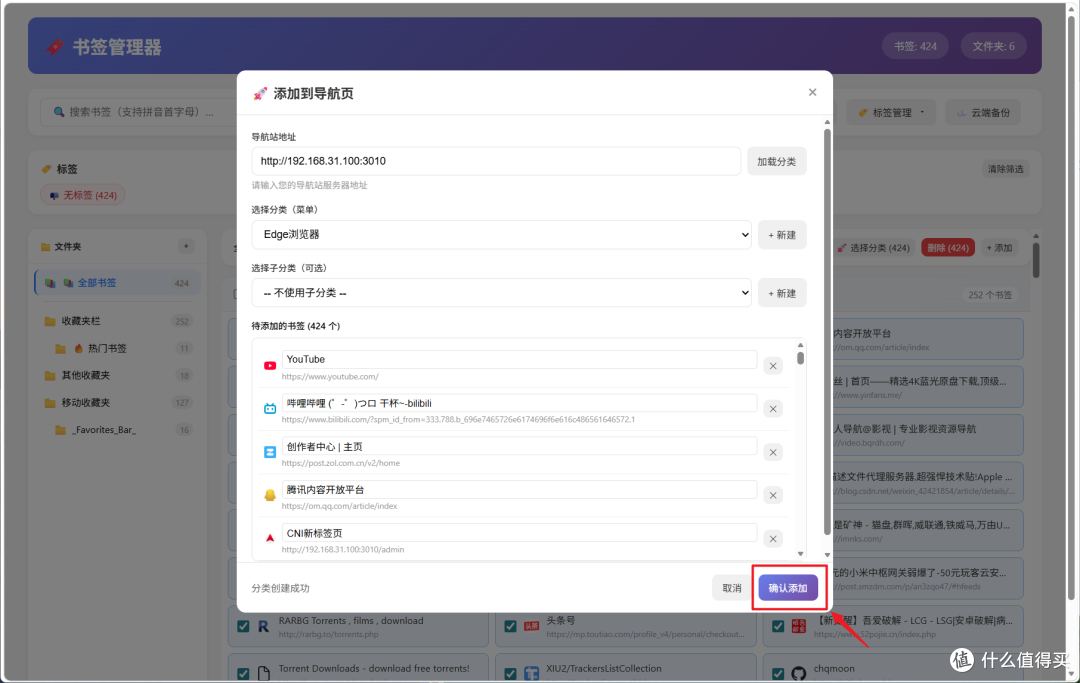Viewport: 1080px width, 683px height.
Task: Click the 头条号 red favicon
Action: tap(531, 626)
